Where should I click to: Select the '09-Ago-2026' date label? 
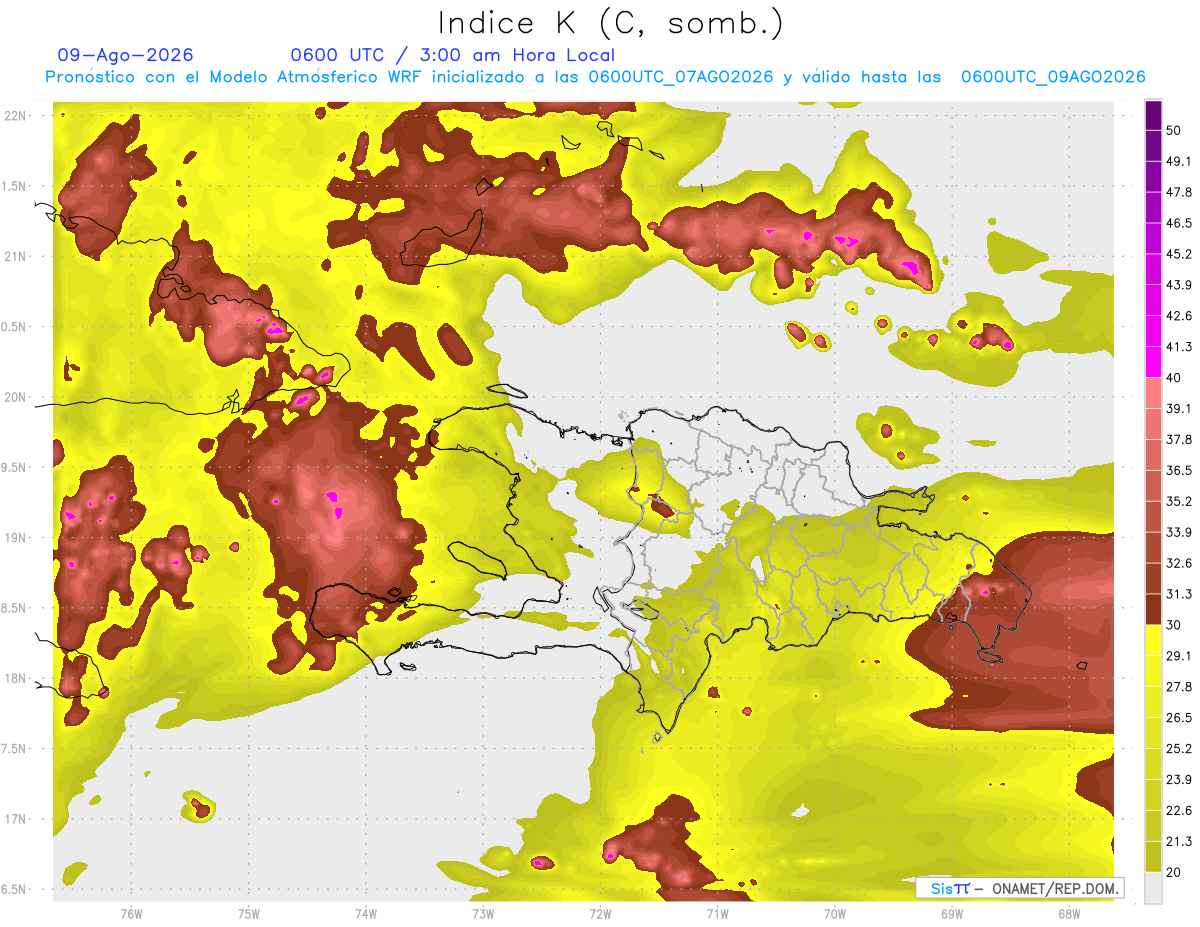click(x=126, y=55)
